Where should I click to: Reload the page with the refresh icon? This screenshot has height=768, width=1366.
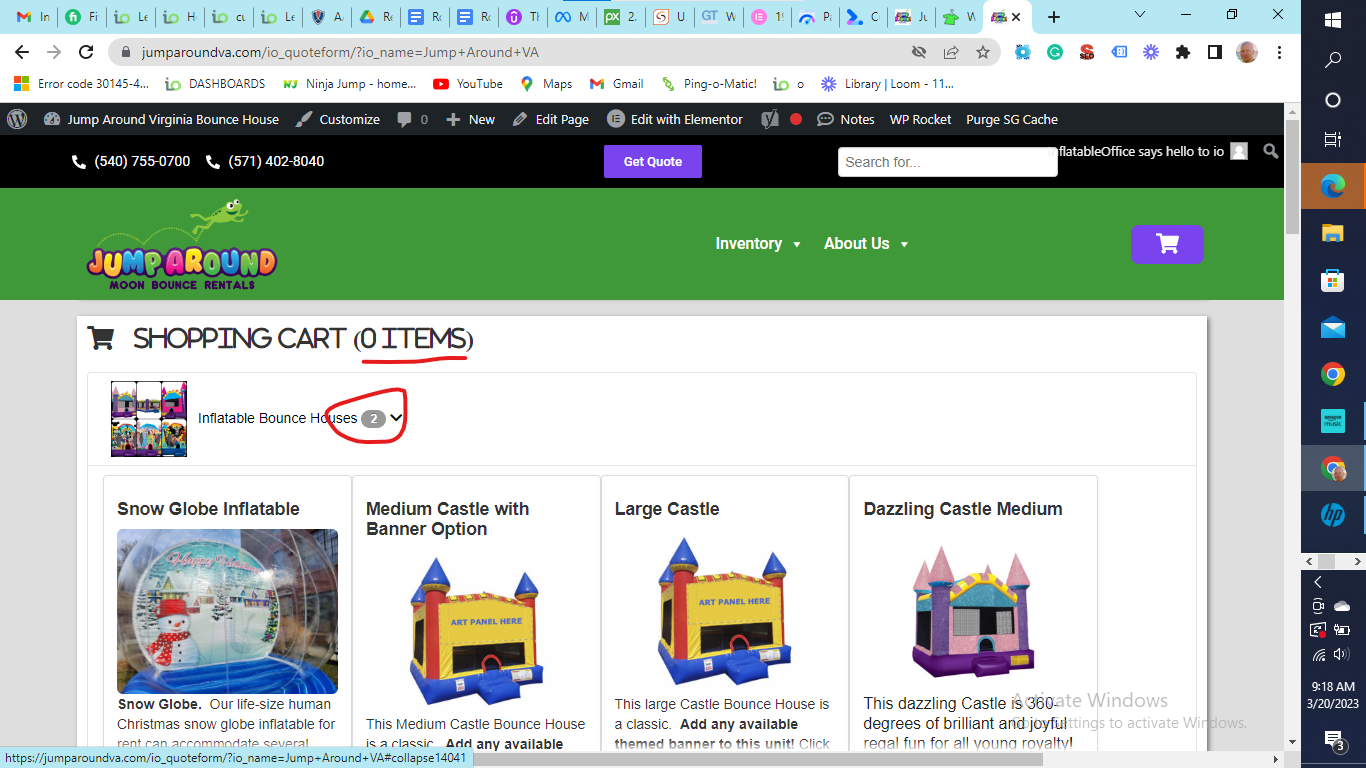pyautogui.click(x=86, y=52)
